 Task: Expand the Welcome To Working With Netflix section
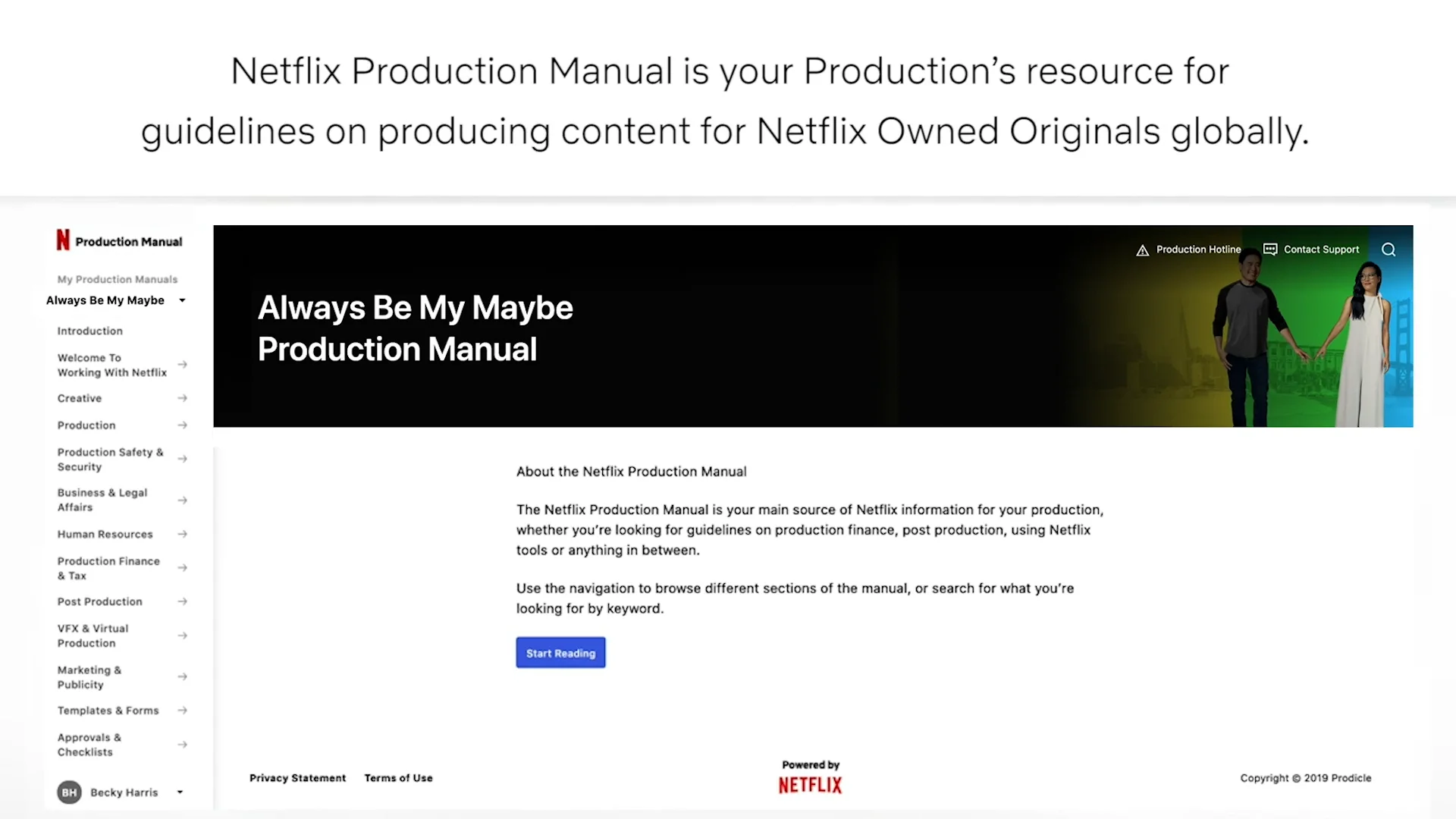point(182,365)
